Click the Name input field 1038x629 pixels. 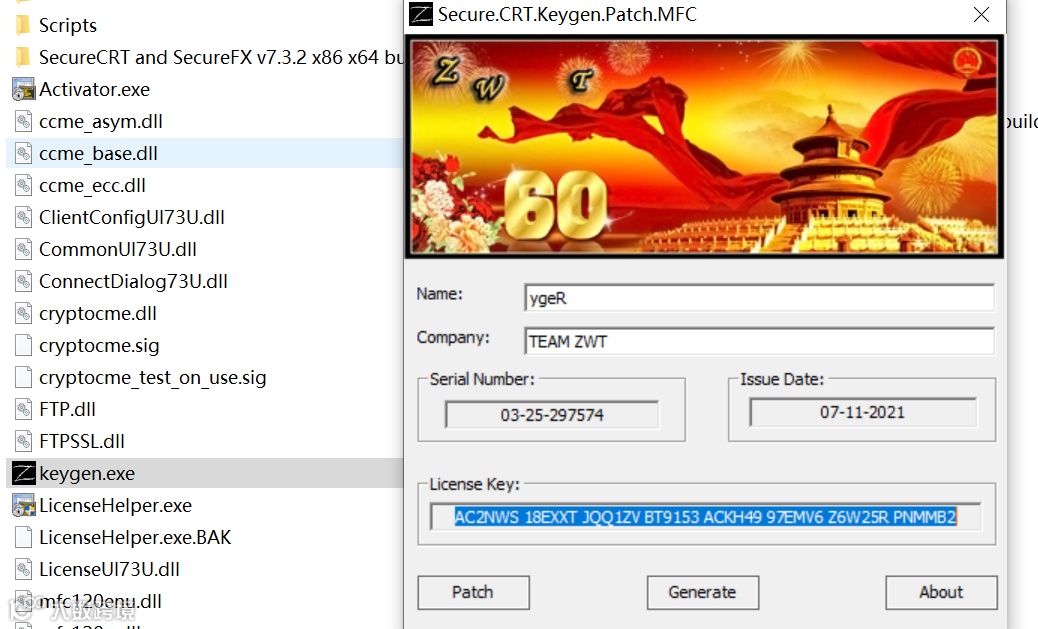click(759, 298)
